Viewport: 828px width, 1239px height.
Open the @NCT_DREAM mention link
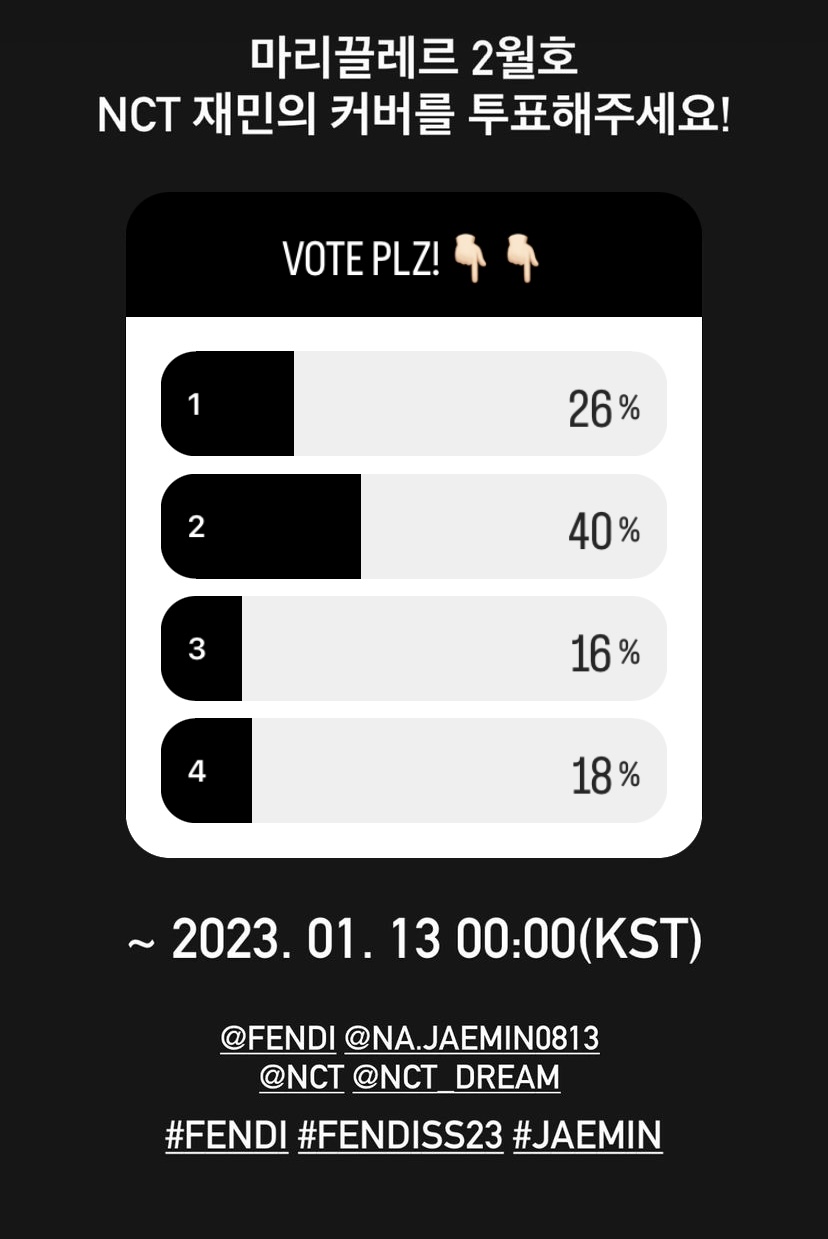point(456,1078)
